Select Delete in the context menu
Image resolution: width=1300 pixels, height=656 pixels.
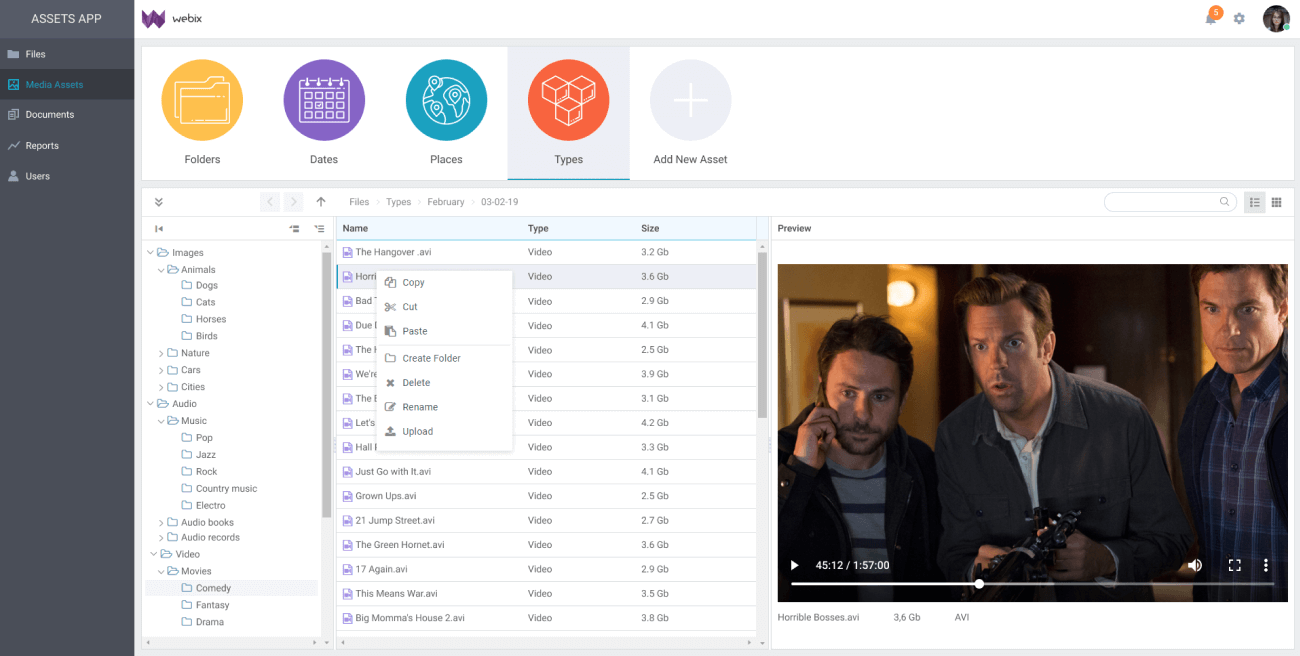444,383
